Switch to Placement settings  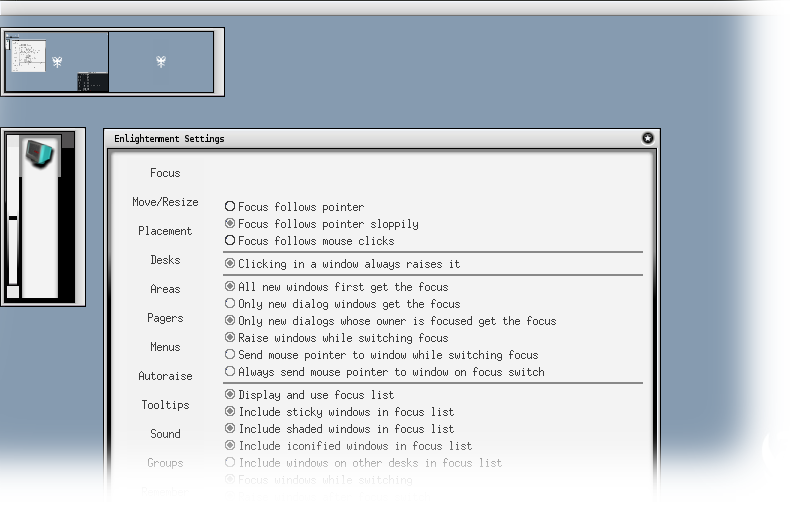(x=165, y=231)
